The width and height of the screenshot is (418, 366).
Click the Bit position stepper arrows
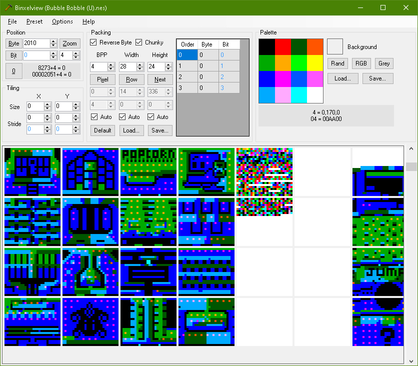[53, 55]
